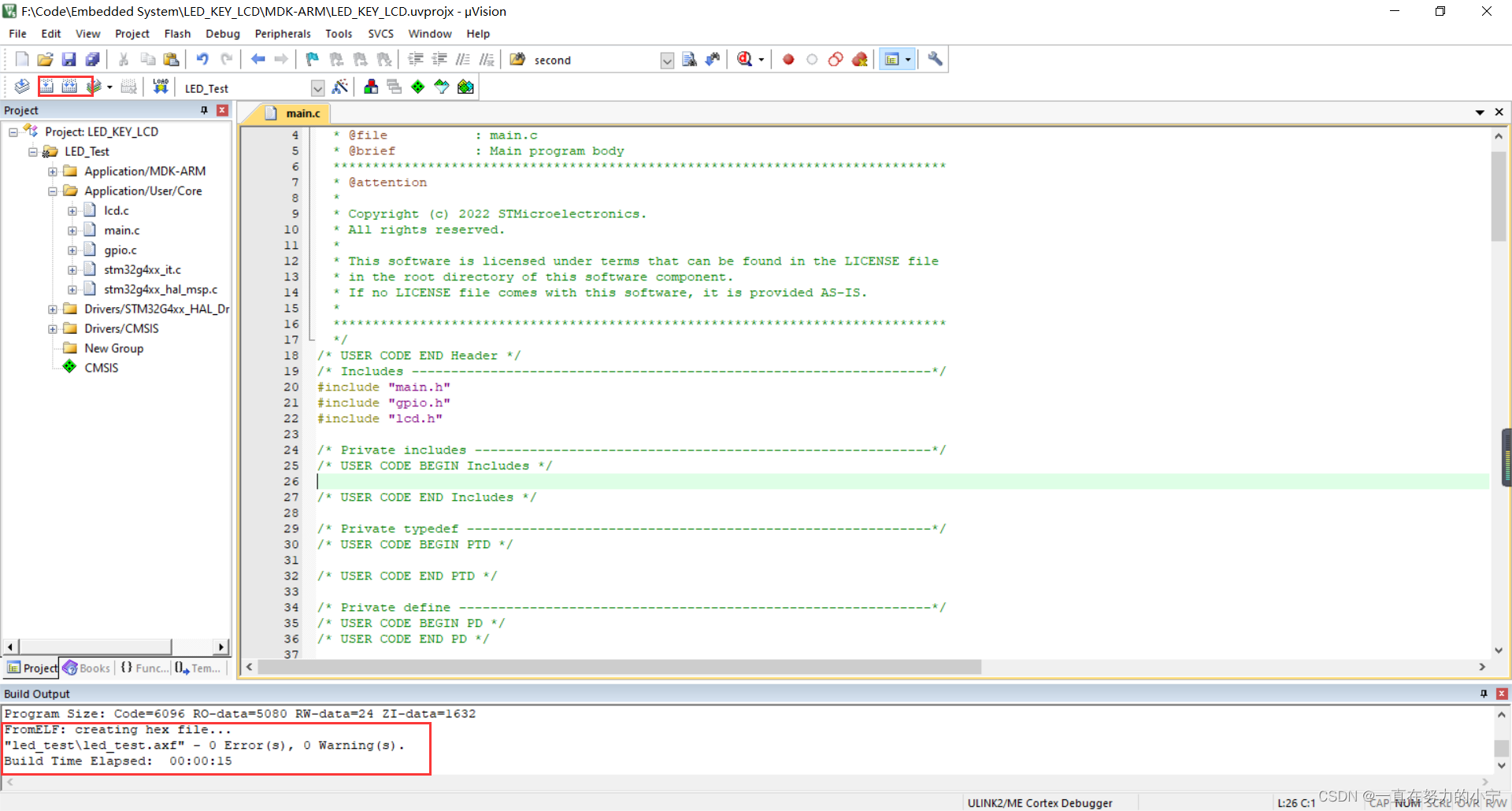Start the debug session icon
Image resolution: width=1512 pixels, height=811 pixels.
click(745, 59)
